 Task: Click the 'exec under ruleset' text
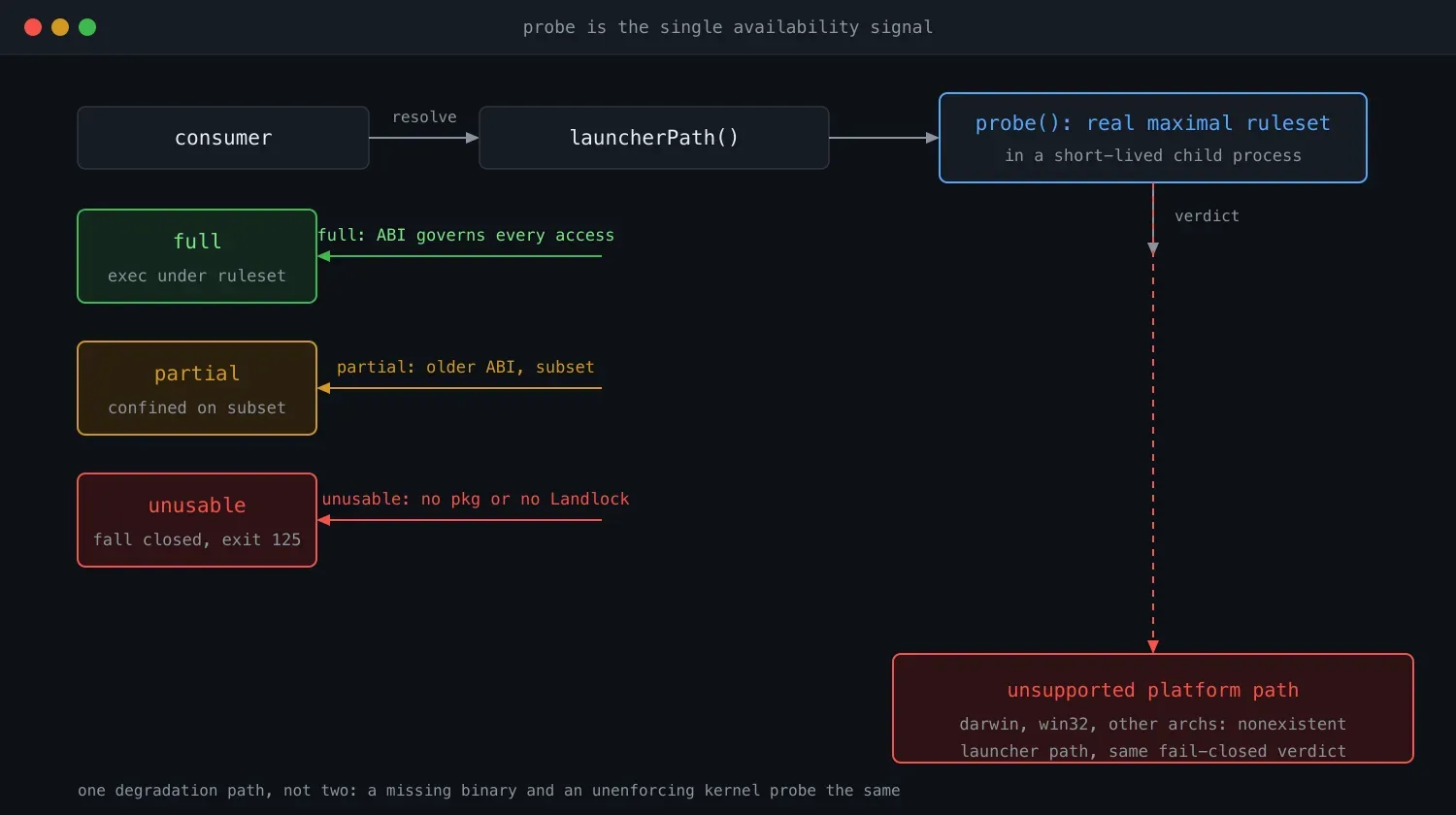click(197, 276)
